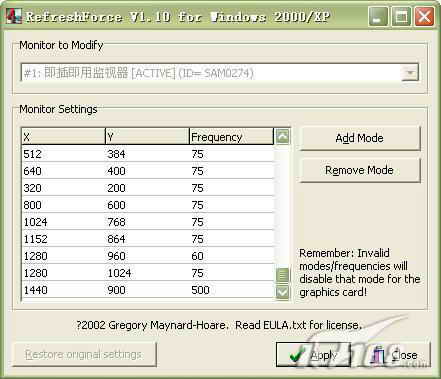Open the Monitor to Modify dropdown

[410, 73]
